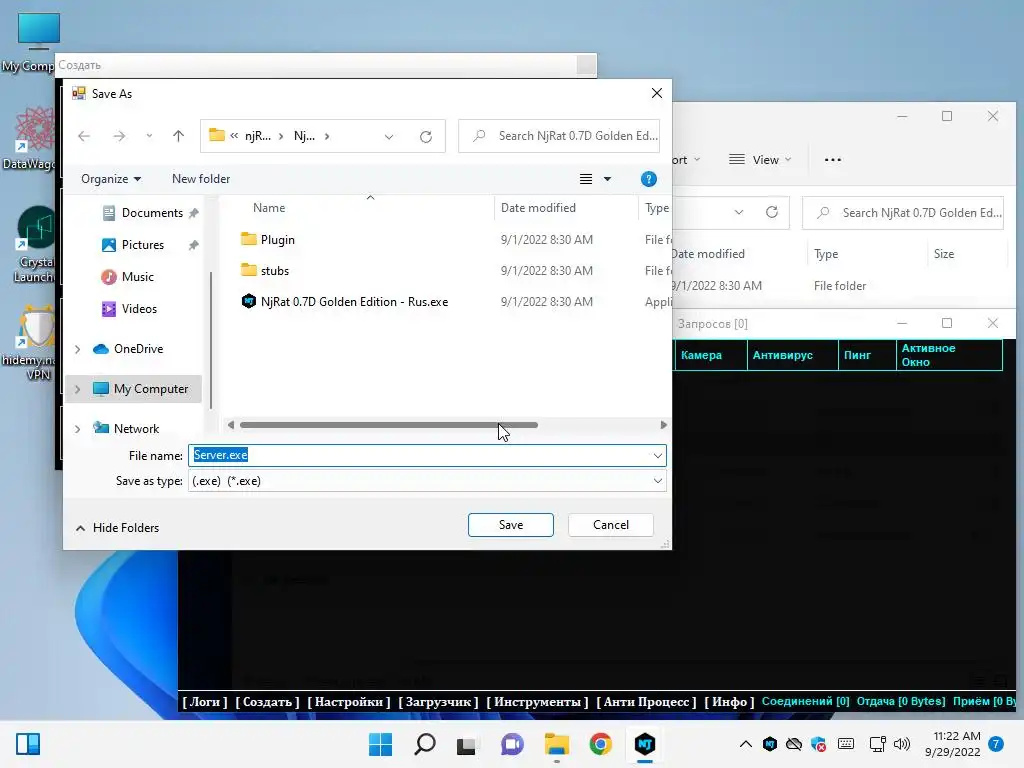Click the right arrow of horizontal scrollbar
Image resolution: width=1024 pixels, height=768 pixels.
(x=664, y=425)
